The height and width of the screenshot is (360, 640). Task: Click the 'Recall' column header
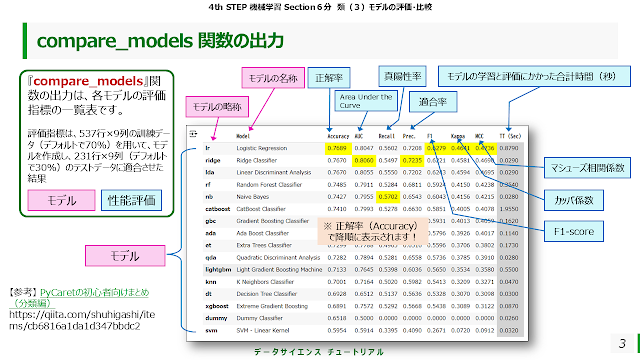(x=386, y=136)
